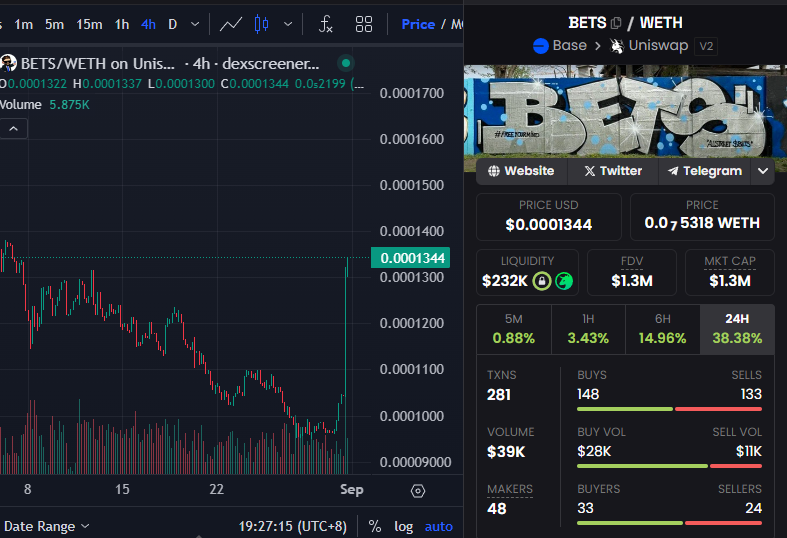The image size is (787, 538).
Task: Select the 15m timeframe
Action: point(89,24)
